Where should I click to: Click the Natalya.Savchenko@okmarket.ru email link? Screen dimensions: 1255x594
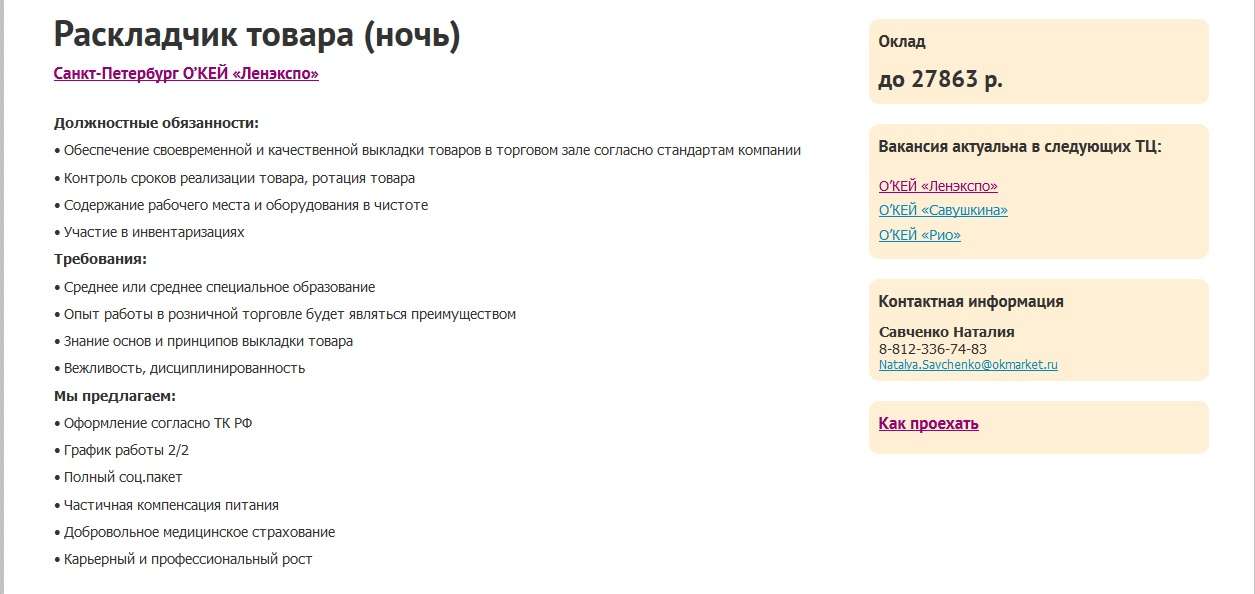pos(968,365)
